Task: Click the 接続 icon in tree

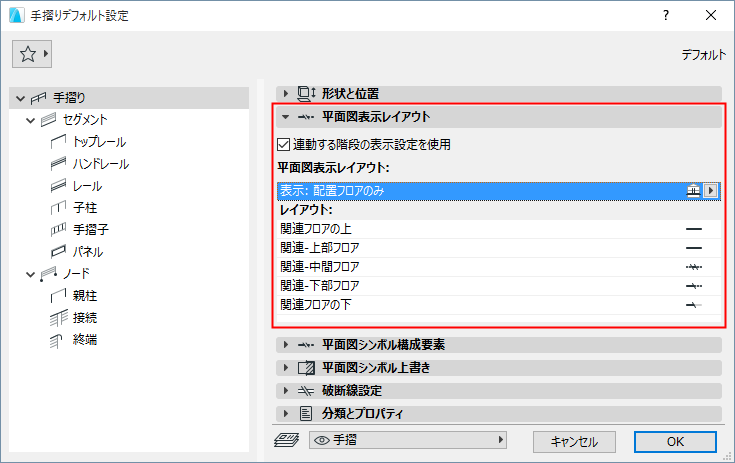Action: point(58,318)
